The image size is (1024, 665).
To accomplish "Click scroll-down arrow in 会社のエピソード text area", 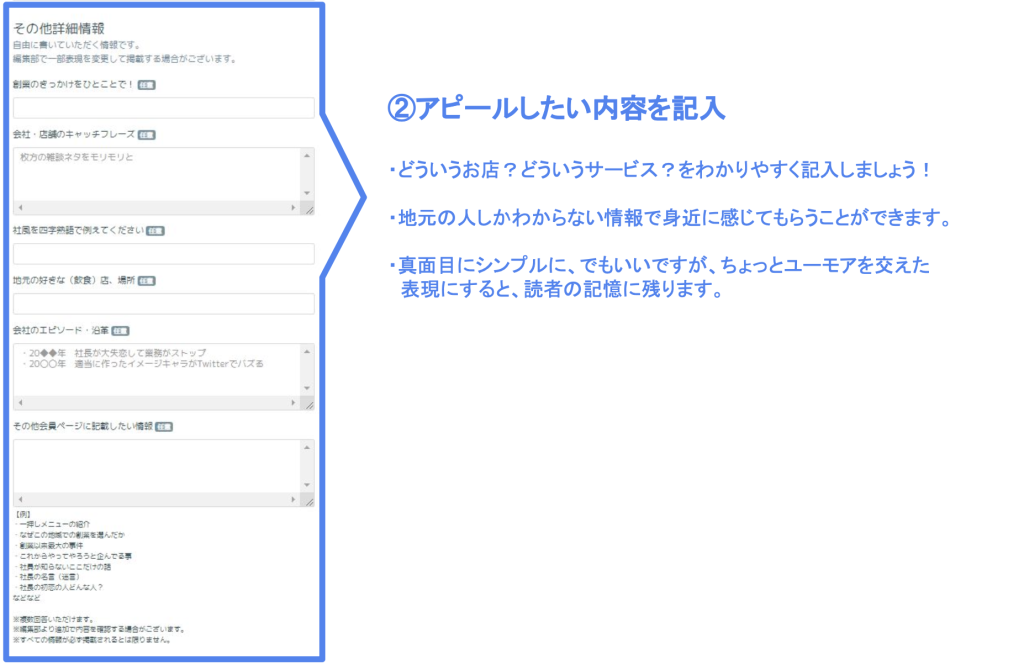I will coord(308,389).
